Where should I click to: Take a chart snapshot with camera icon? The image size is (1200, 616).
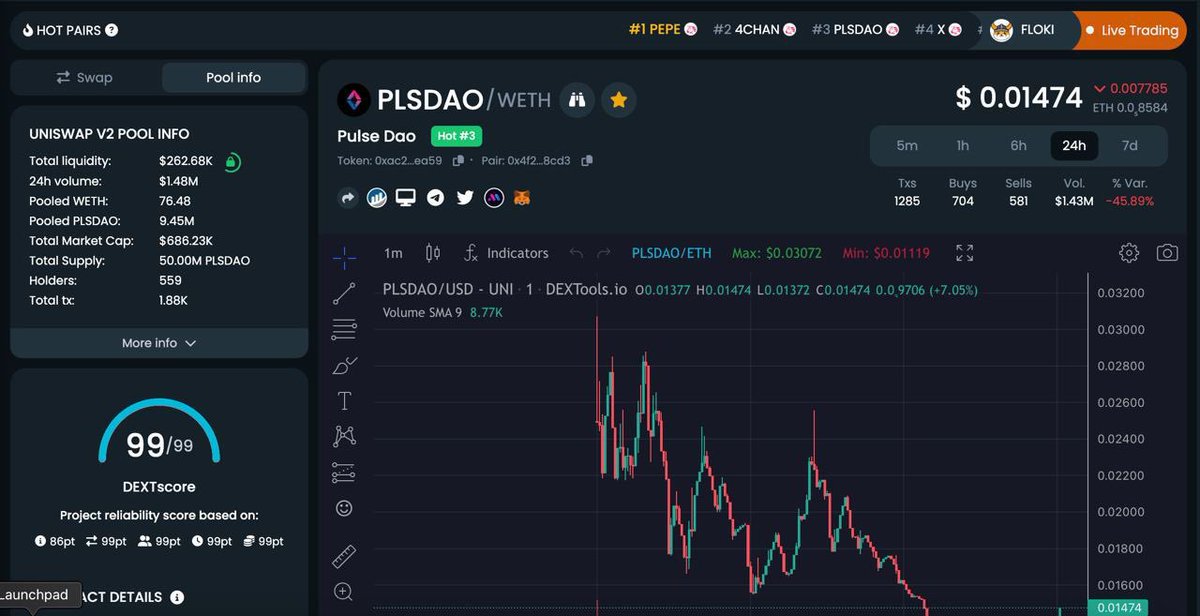coord(1167,253)
